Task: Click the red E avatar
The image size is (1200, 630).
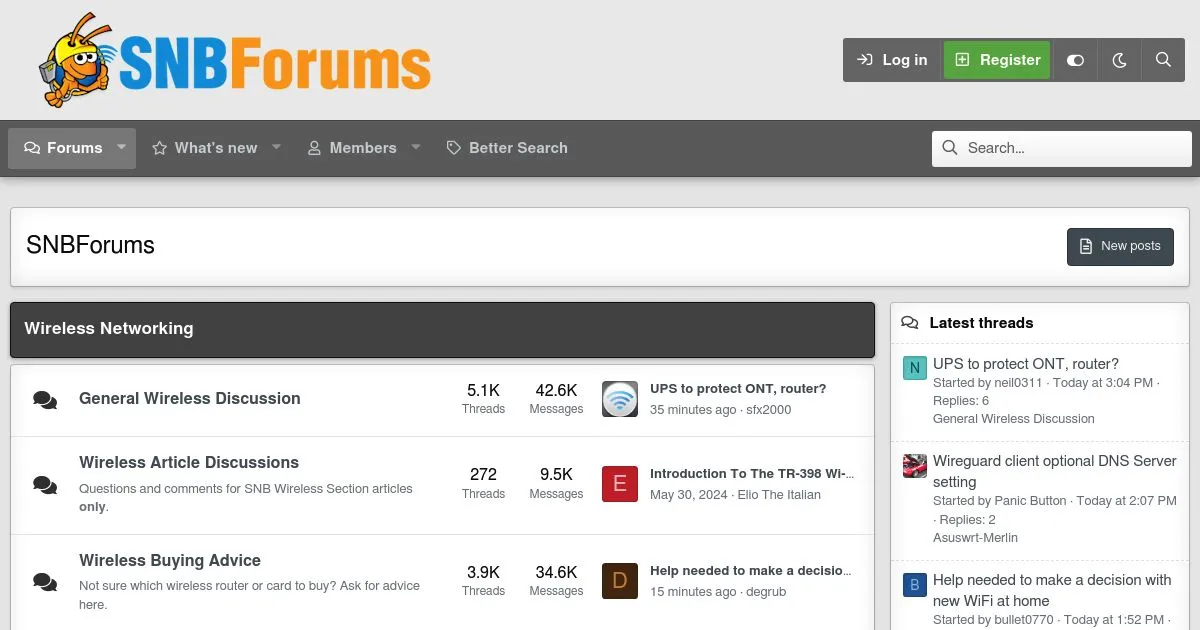Action: click(620, 484)
